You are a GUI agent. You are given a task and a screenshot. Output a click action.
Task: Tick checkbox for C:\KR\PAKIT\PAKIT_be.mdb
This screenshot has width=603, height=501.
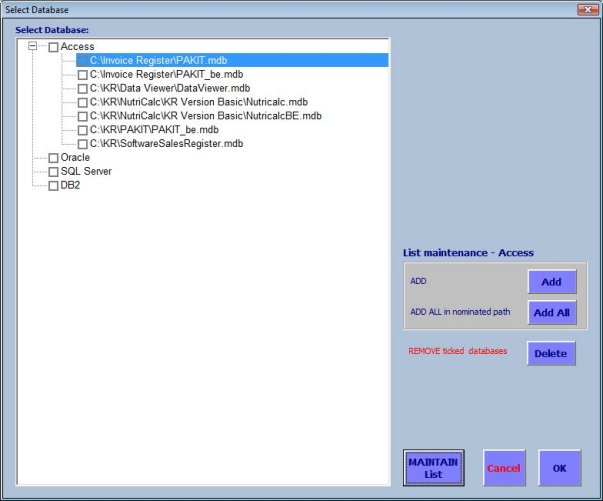(83, 130)
